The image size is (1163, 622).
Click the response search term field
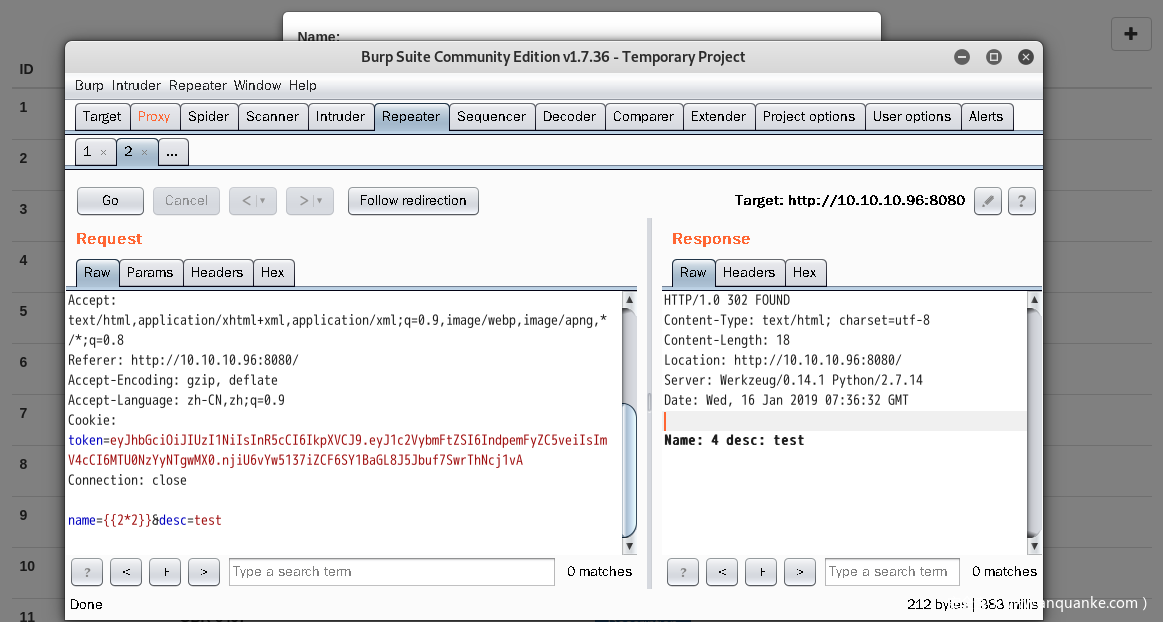tap(892, 572)
